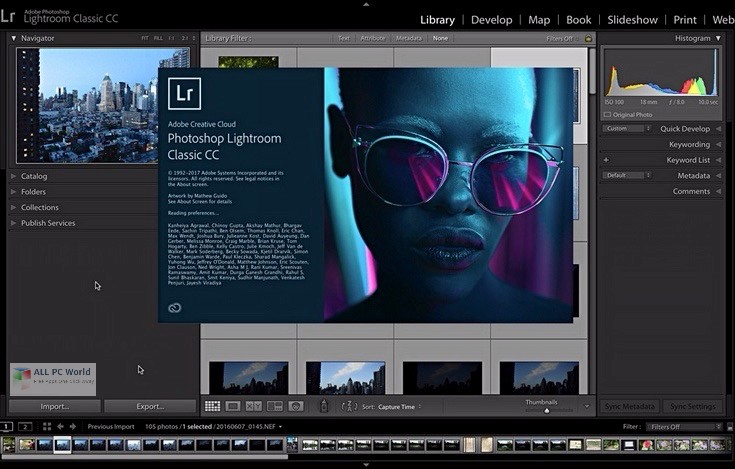Set Navigator zoom to FILL
This screenshot has height=469, width=735.
pyautogui.click(x=158, y=38)
